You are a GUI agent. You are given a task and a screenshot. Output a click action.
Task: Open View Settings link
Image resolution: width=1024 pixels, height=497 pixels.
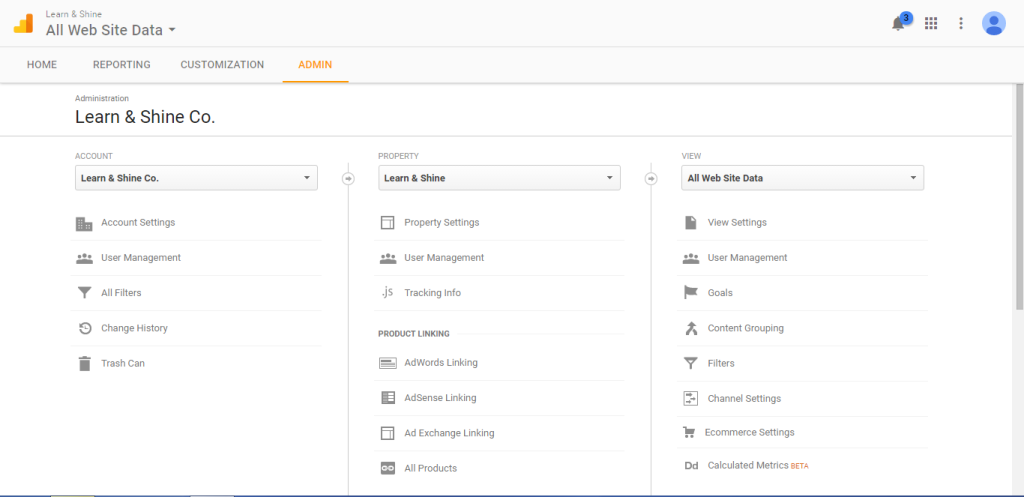(737, 223)
